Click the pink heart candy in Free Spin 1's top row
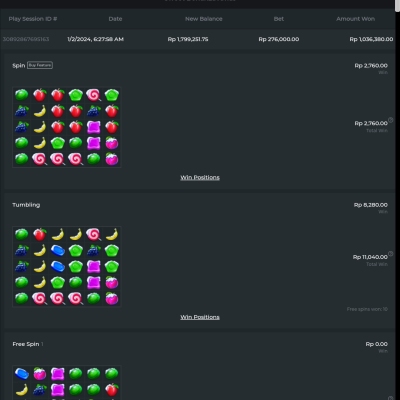Screen dimensions: 400x400 (40, 374)
